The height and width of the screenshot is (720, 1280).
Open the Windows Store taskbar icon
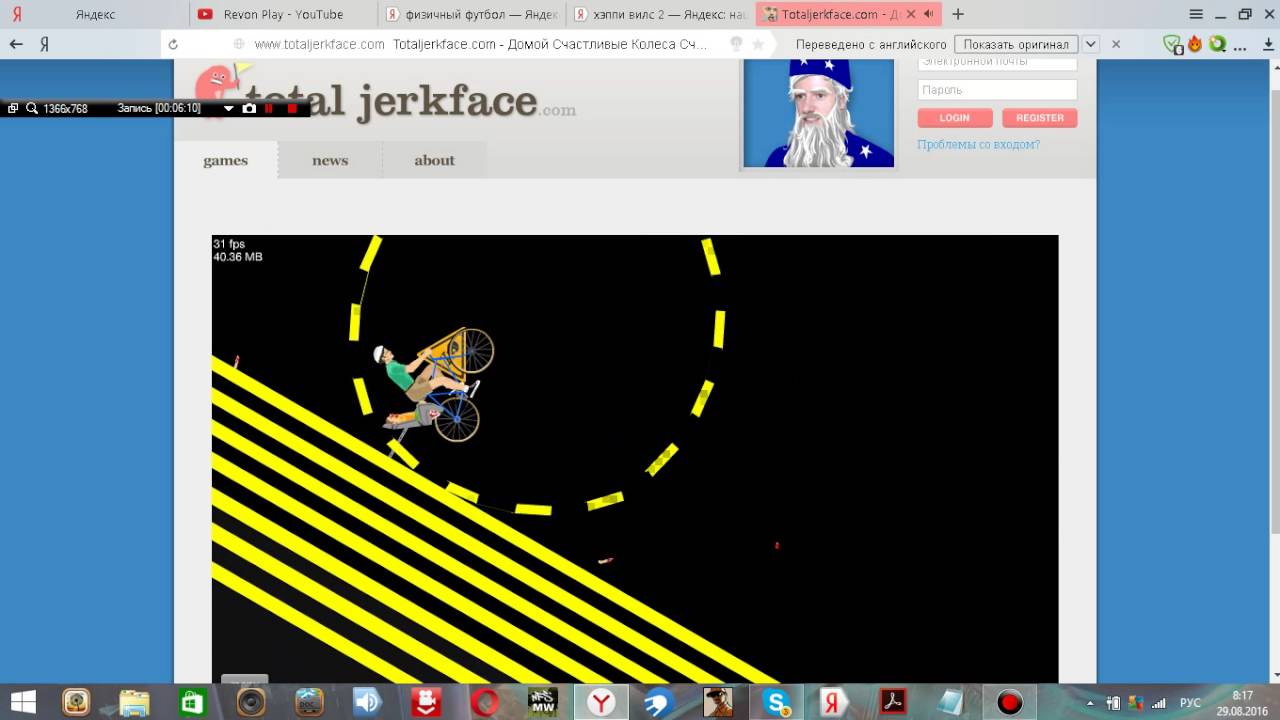pos(192,702)
